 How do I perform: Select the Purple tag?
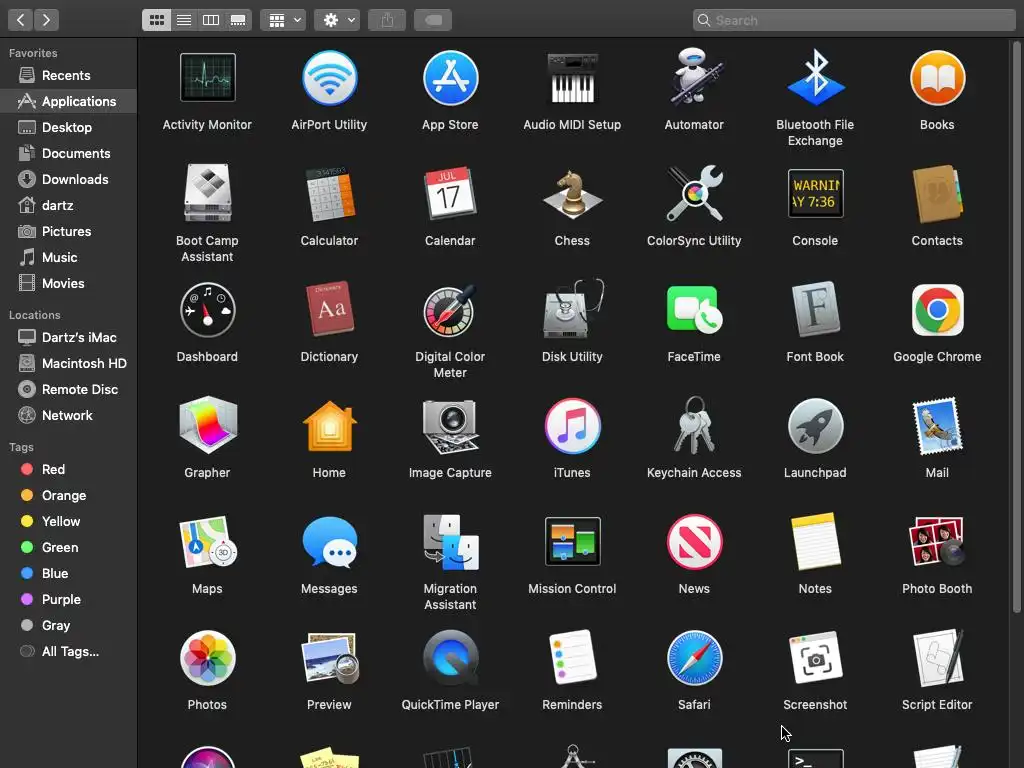coord(69,599)
